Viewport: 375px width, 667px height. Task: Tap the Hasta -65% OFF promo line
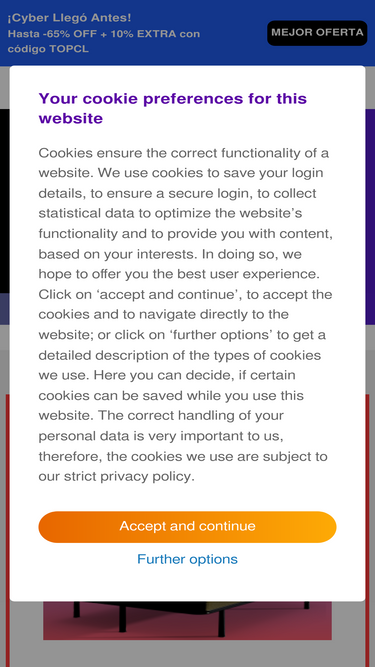(x=104, y=34)
